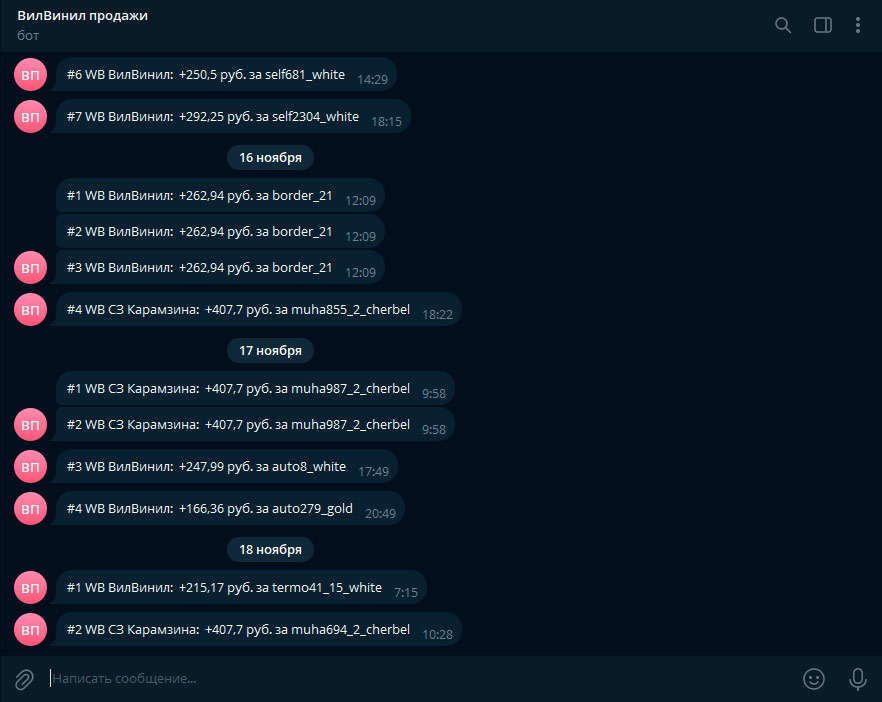Click the microphone voice message icon
Viewport: 882px width, 702px height.
point(857,679)
